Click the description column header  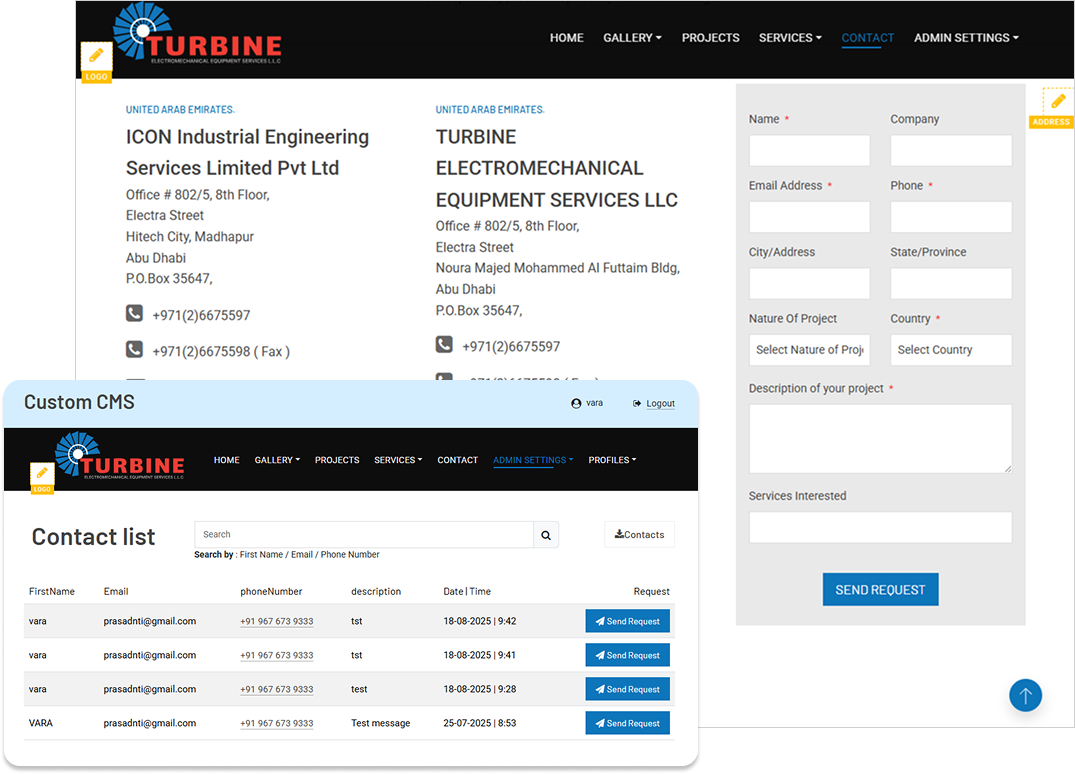[376, 591]
